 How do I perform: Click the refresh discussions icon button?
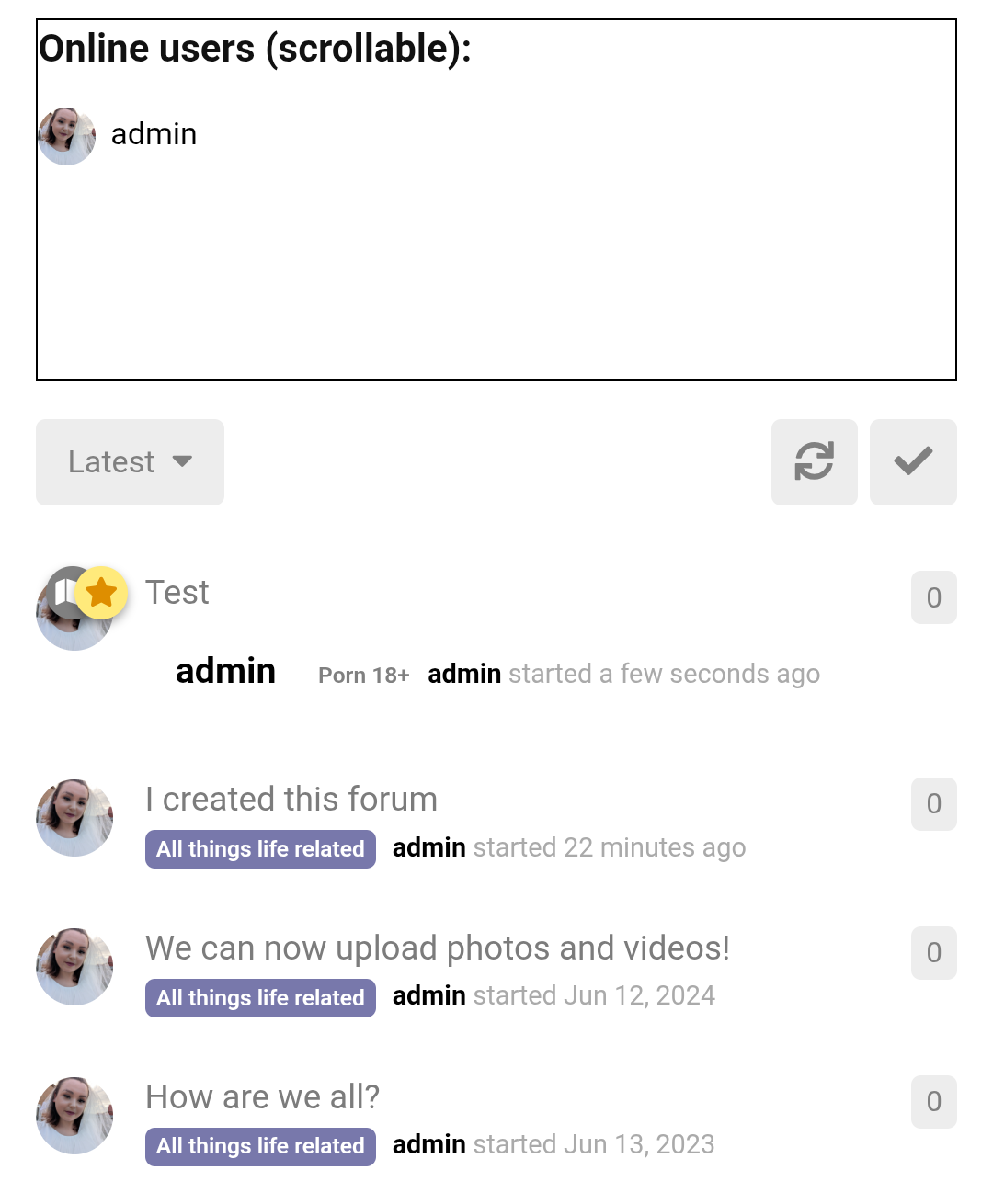click(x=814, y=461)
